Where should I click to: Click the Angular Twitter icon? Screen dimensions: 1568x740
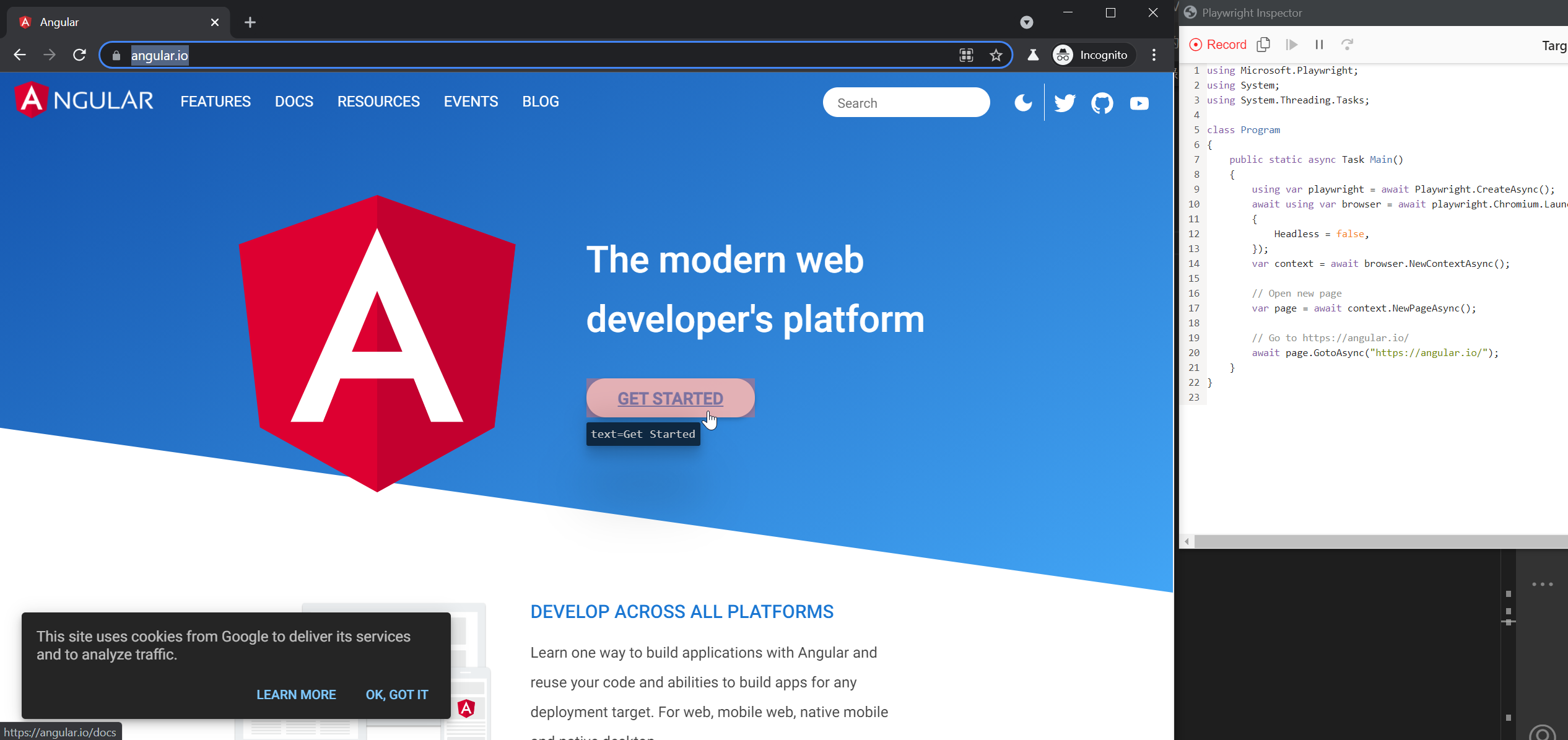click(1065, 103)
